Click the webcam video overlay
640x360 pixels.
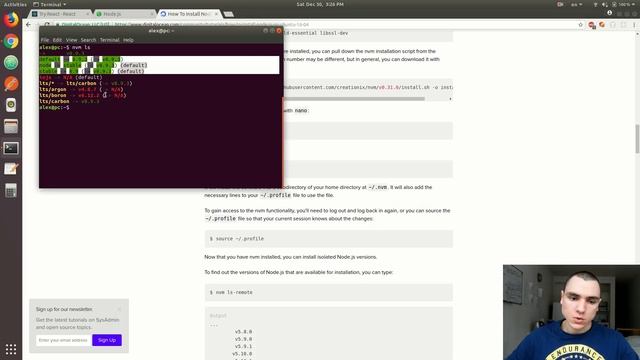[571, 312]
